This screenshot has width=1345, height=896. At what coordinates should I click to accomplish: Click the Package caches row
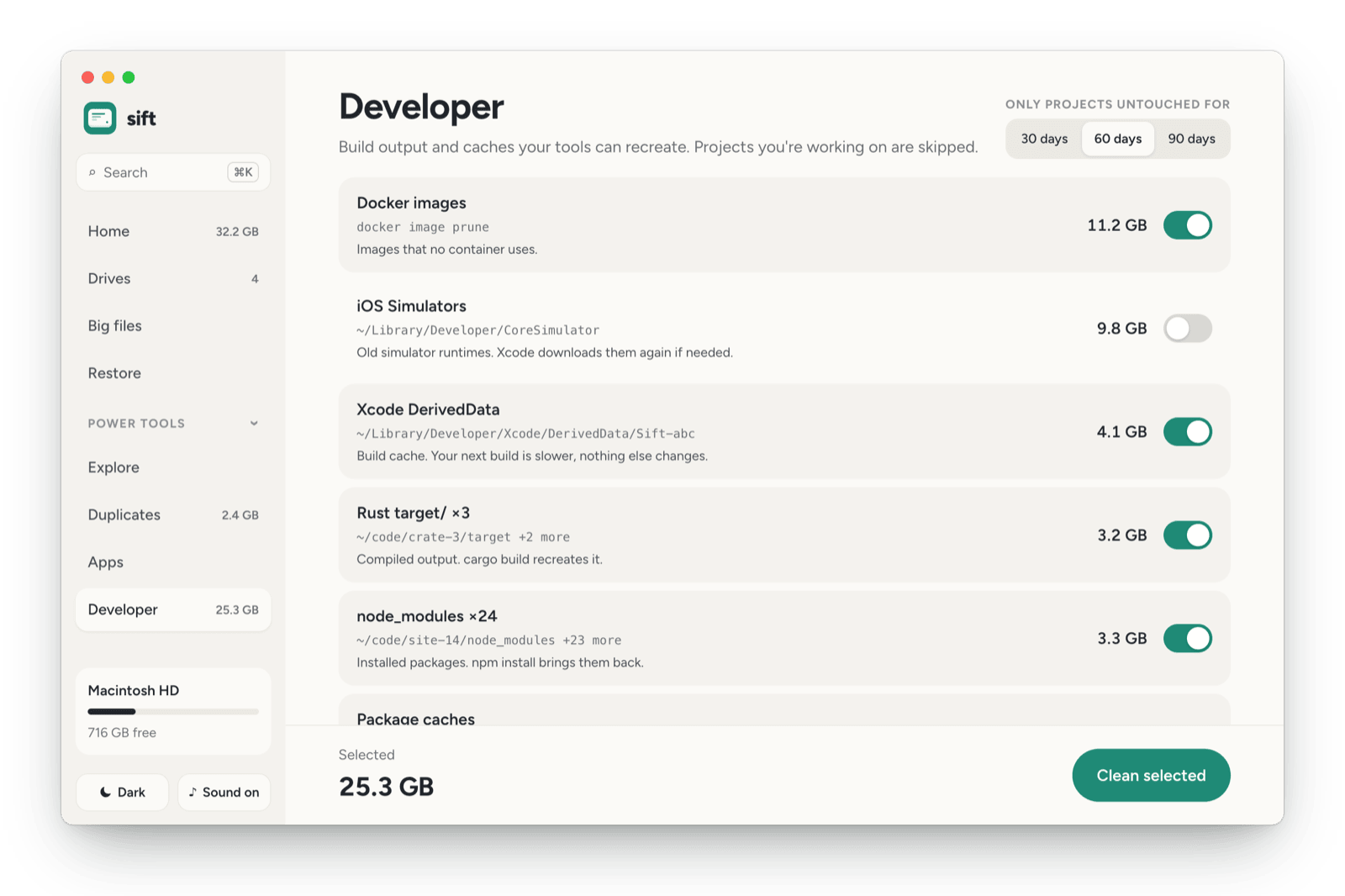click(x=784, y=710)
